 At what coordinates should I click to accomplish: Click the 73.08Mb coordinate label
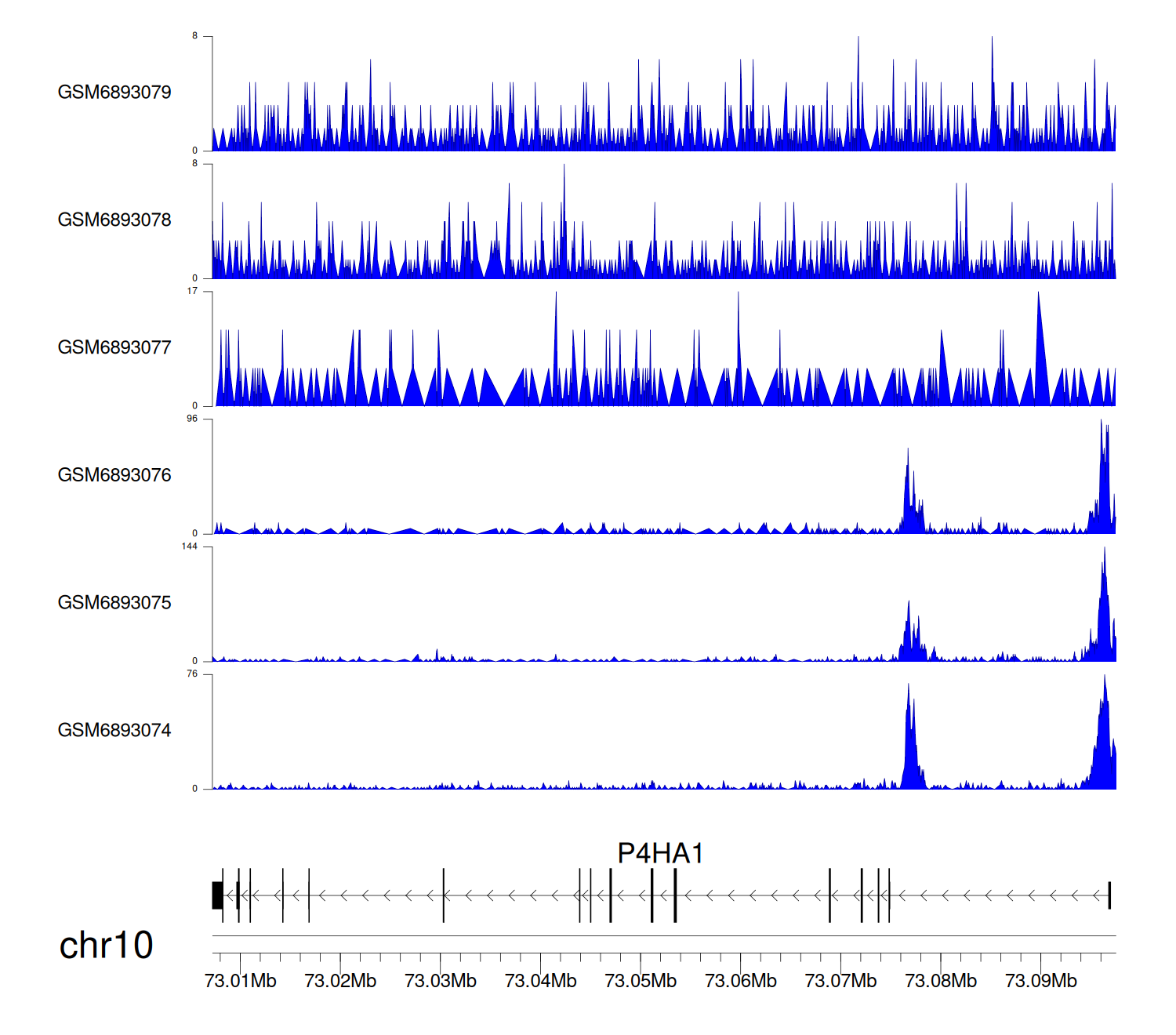point(941,981)
